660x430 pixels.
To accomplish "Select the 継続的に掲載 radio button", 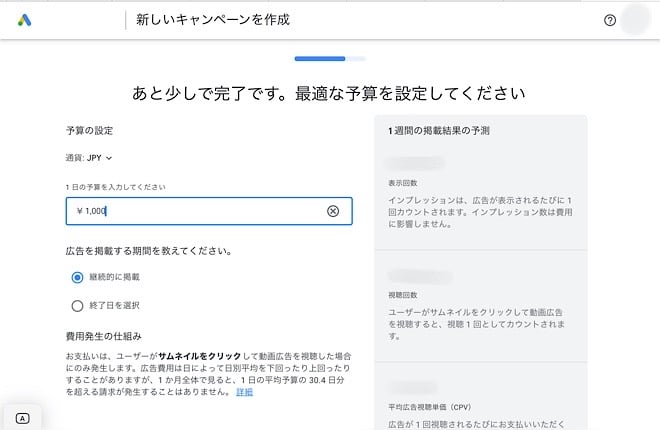I will (x=77, y=277).
